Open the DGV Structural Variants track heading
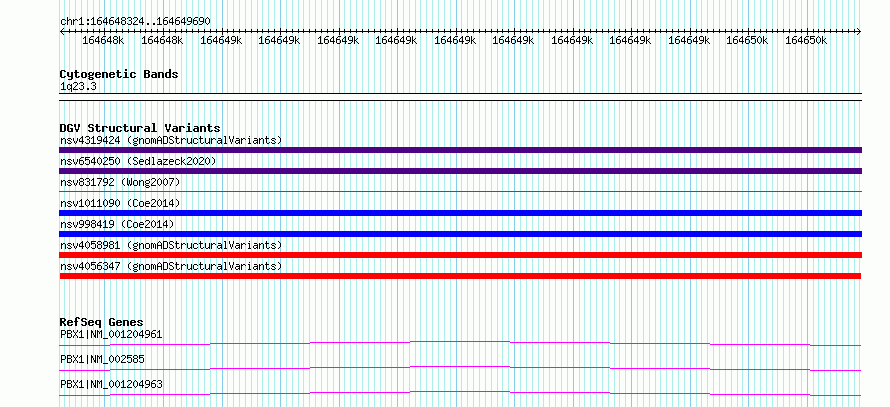 coord(140,128)
